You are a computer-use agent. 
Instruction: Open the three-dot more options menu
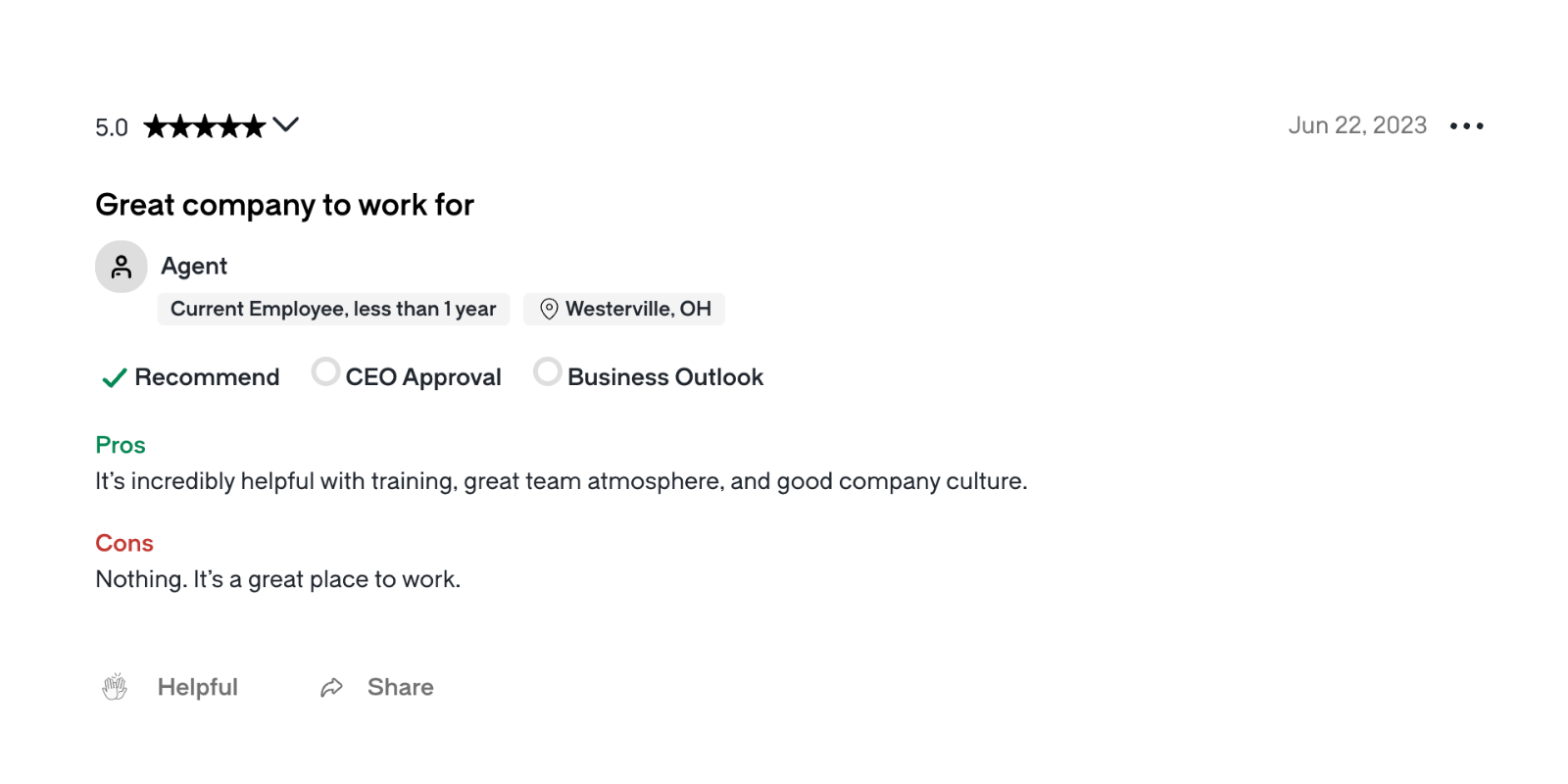(1466, 125)
